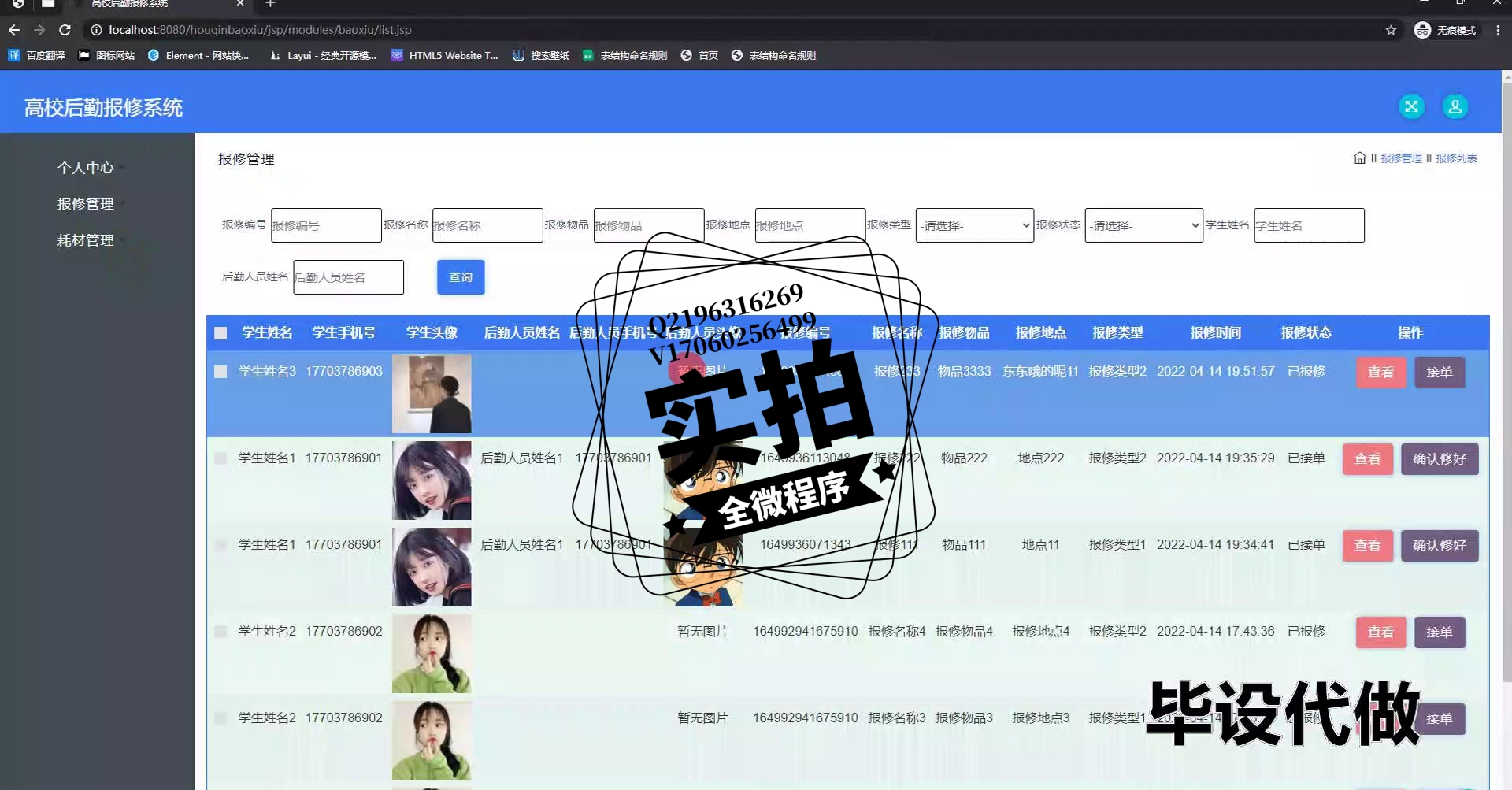Open the first 表结构命名规则 bookmark with green icon
Image resolution: width=1512 pixels, height=790 pixels.
tap(625, 55)
